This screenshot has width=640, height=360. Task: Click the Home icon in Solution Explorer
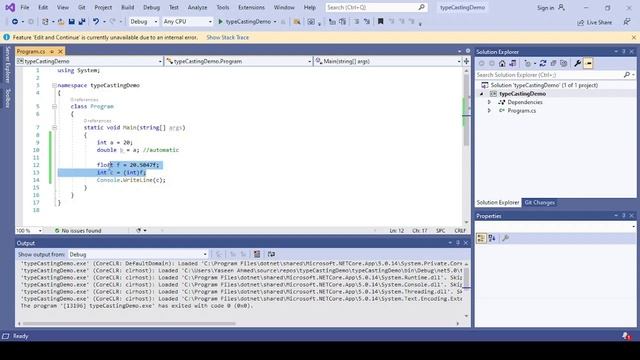coord(502,64)
